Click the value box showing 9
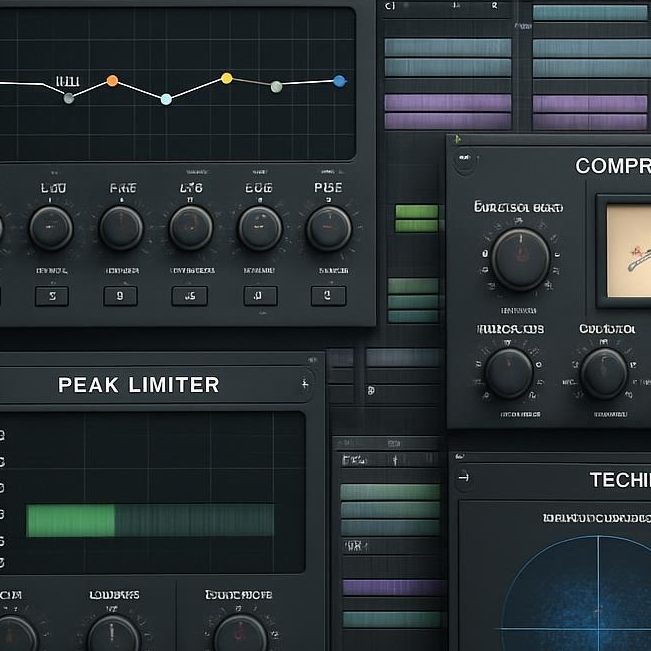This screenshot has width=651, height=651. (x=120, y=296)
